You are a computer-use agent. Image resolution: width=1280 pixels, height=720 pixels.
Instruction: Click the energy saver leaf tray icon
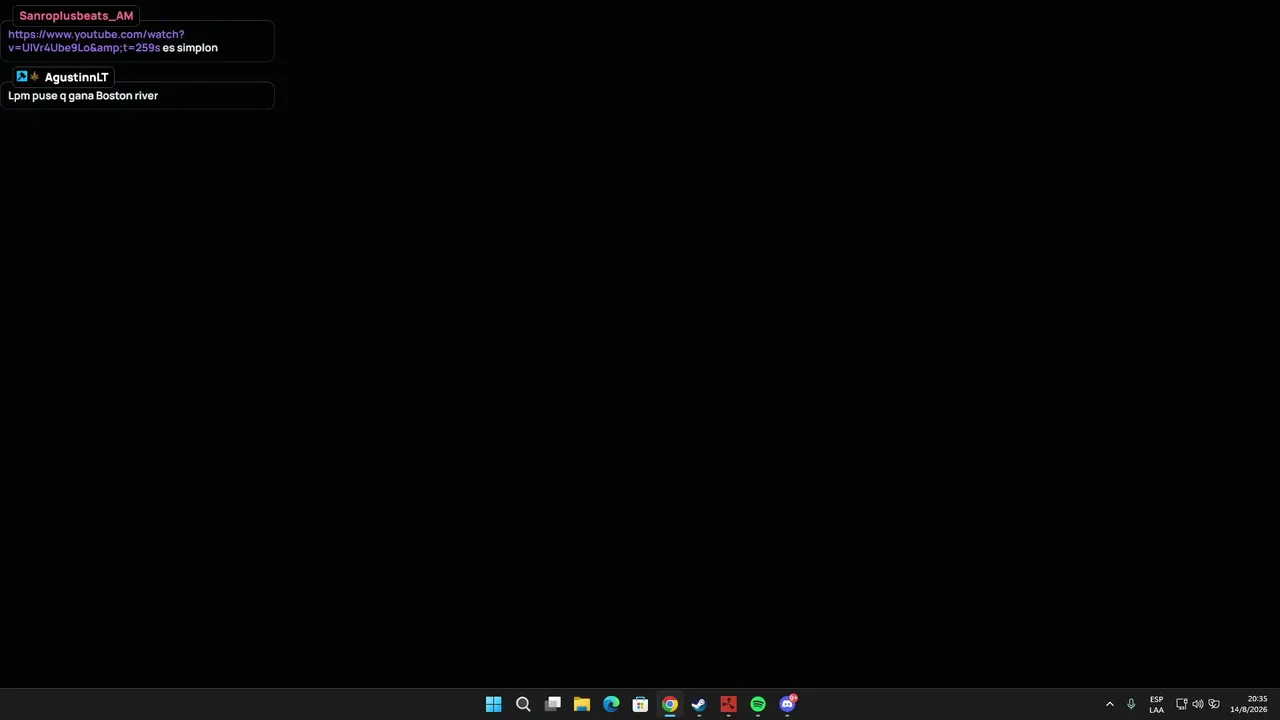1214,705
